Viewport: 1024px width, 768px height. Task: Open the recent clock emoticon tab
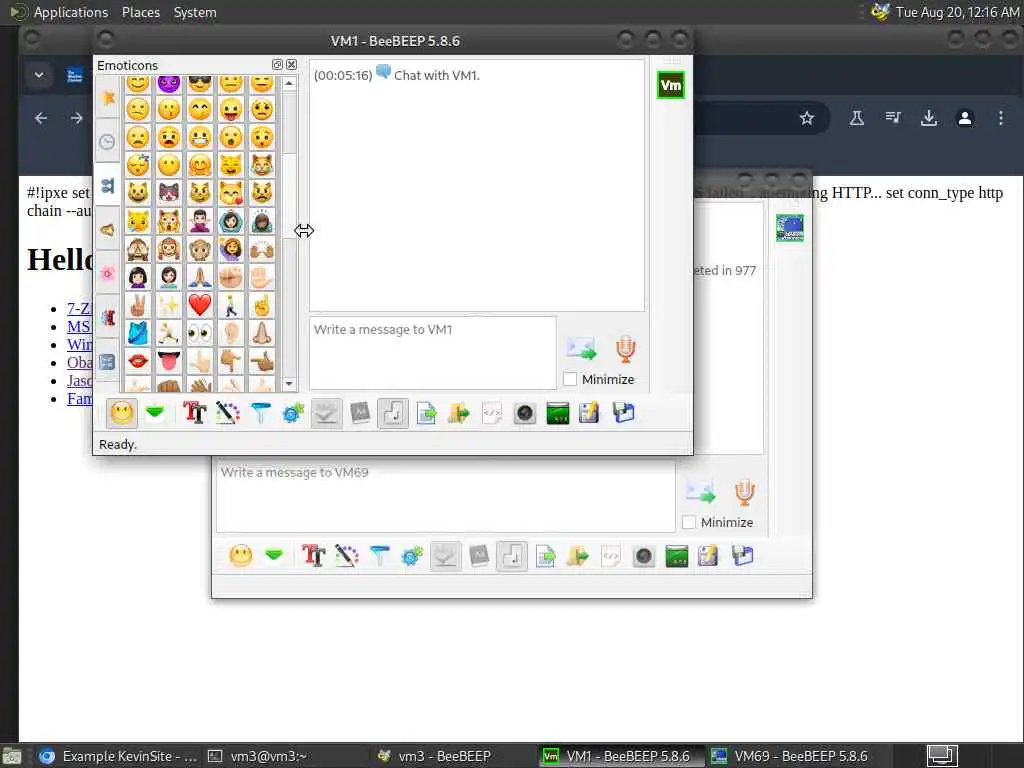pyautogui.click(x=108, y=141)
